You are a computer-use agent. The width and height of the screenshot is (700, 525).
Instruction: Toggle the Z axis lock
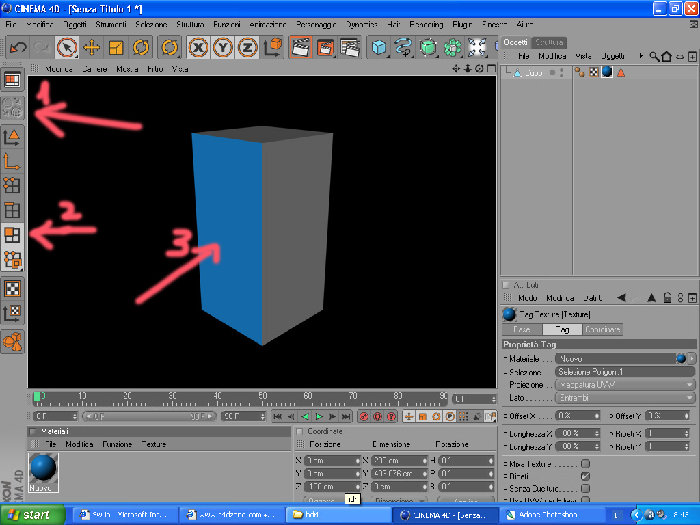[x=247, y=47]
